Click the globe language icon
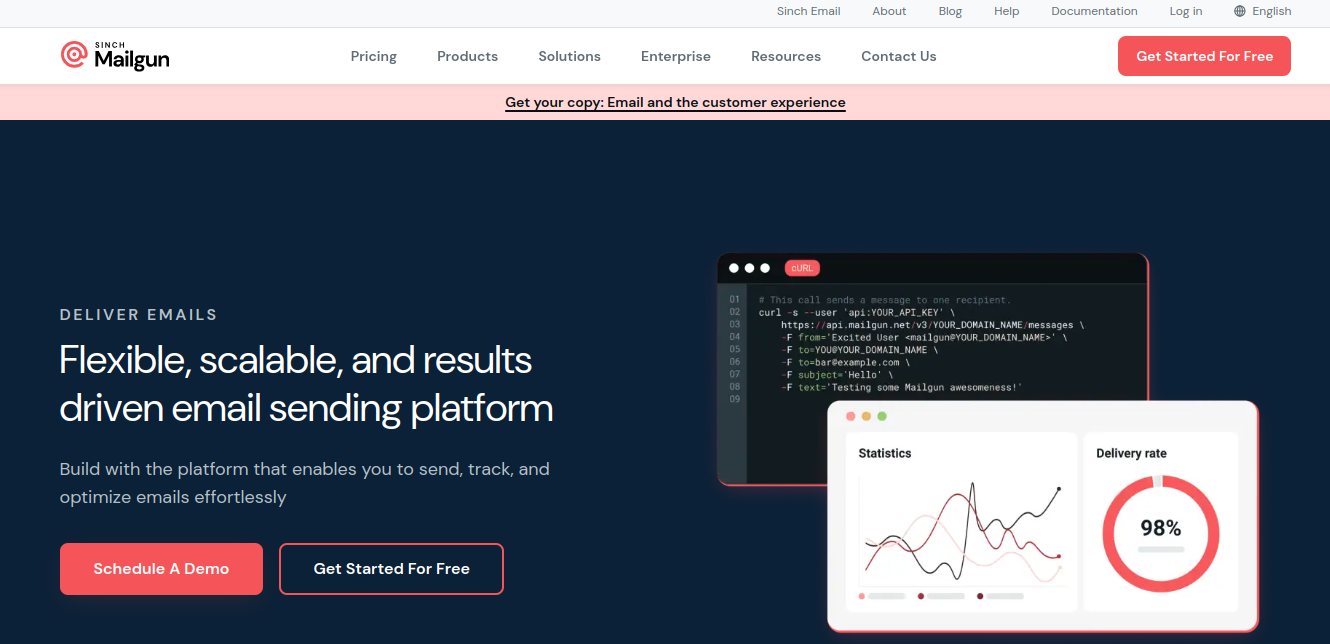Viewport: 1330px width, 644px height. click(1240, 11)
